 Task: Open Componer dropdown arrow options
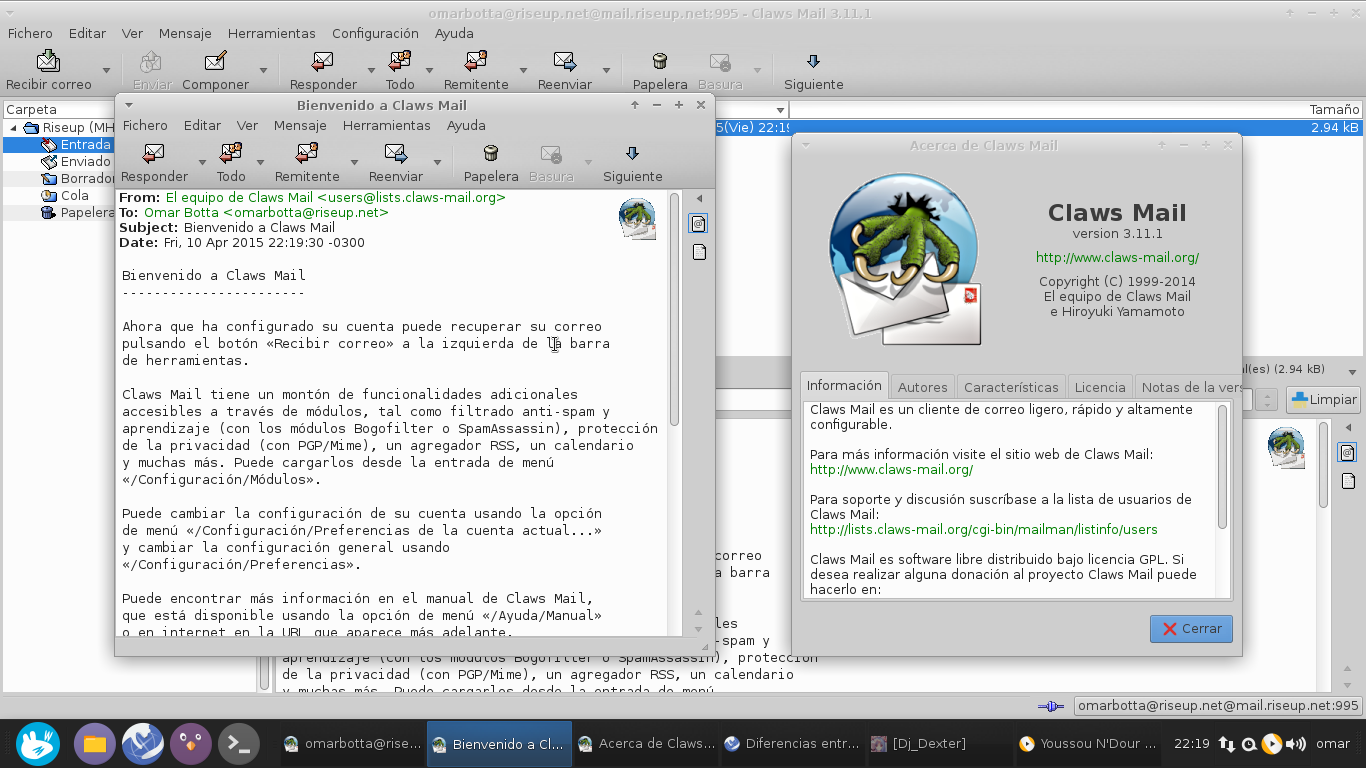[263, 71]
